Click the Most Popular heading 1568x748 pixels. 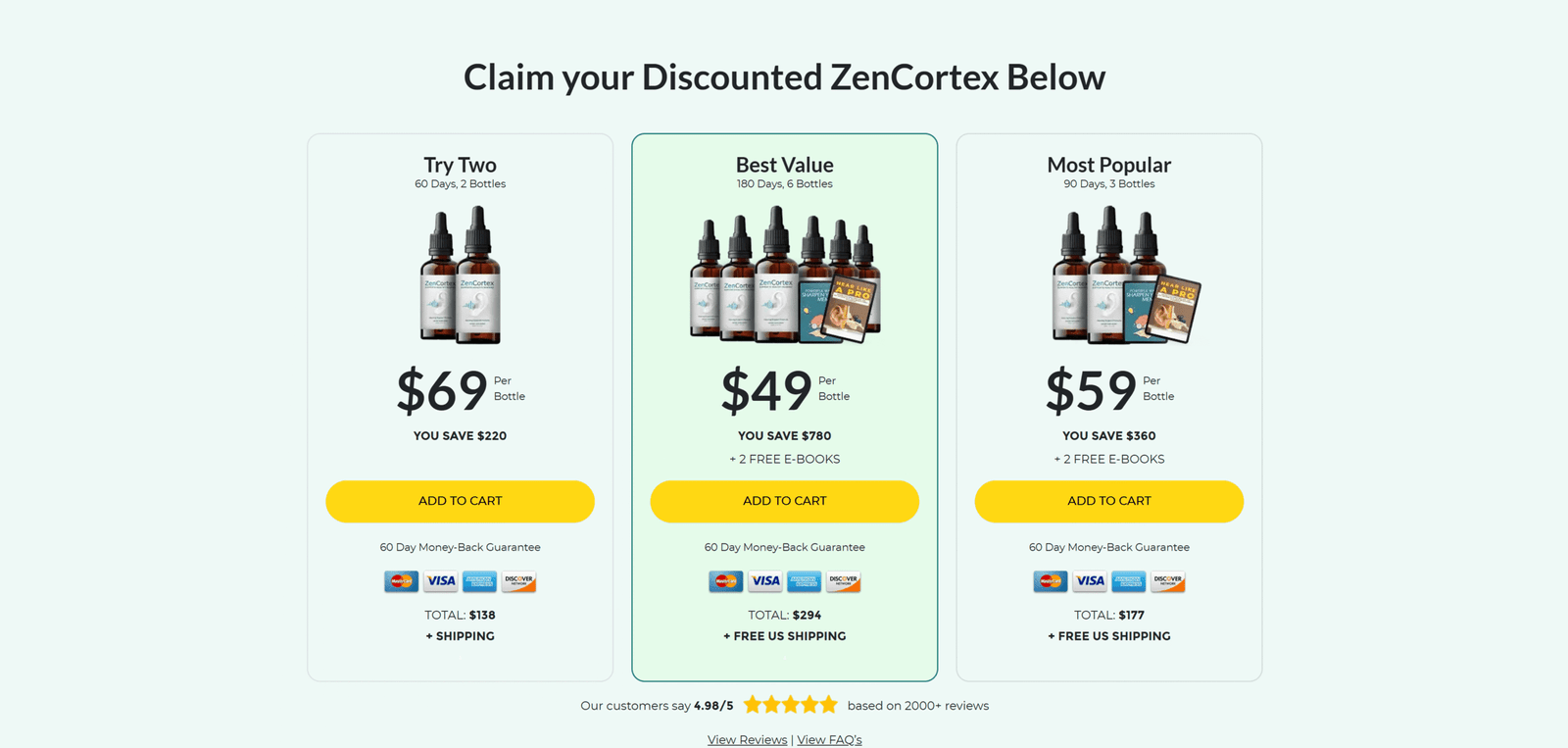(1108, 165)
